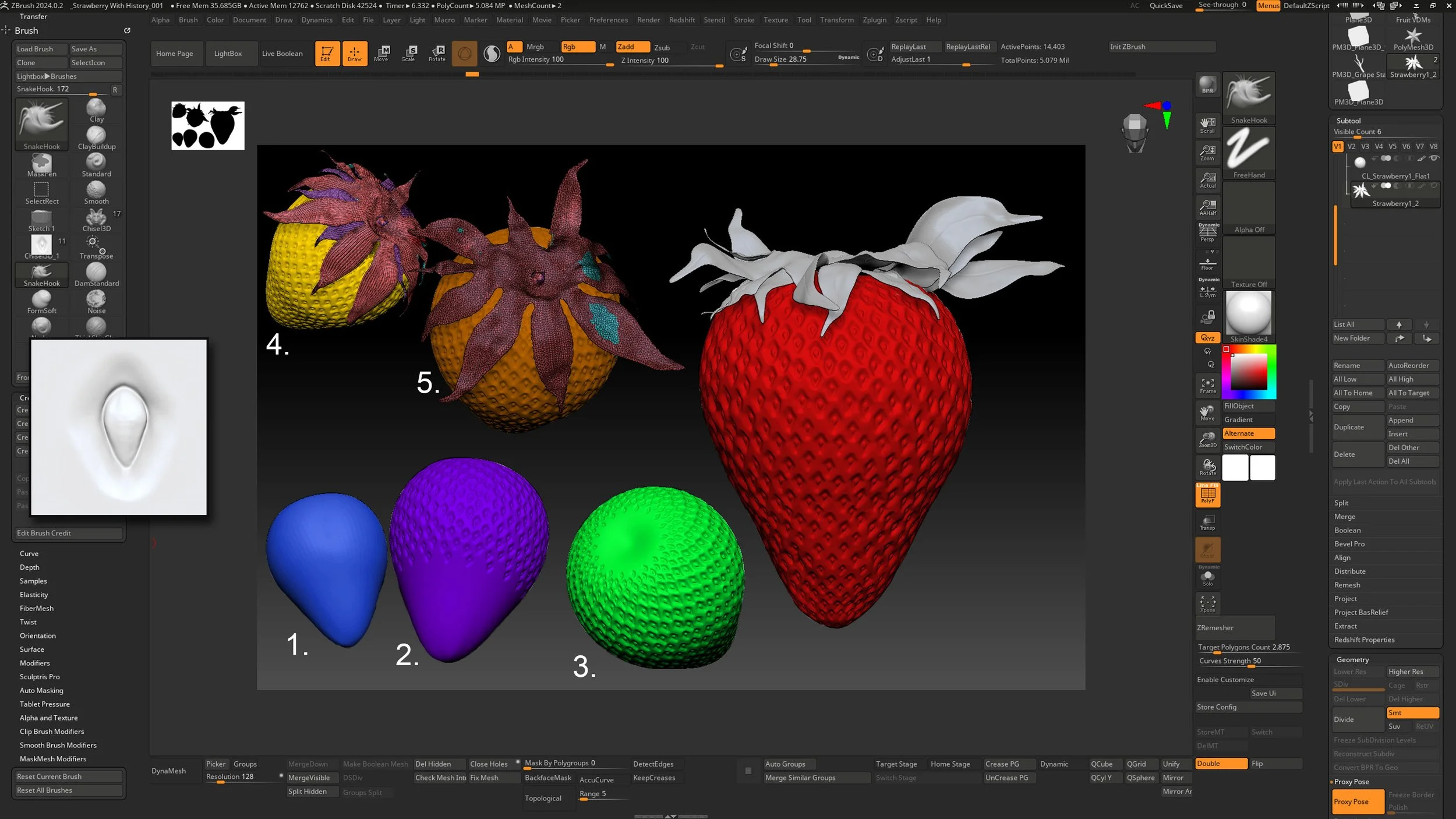Select the ClayBuildup brush icon

(x=96, y=136)
